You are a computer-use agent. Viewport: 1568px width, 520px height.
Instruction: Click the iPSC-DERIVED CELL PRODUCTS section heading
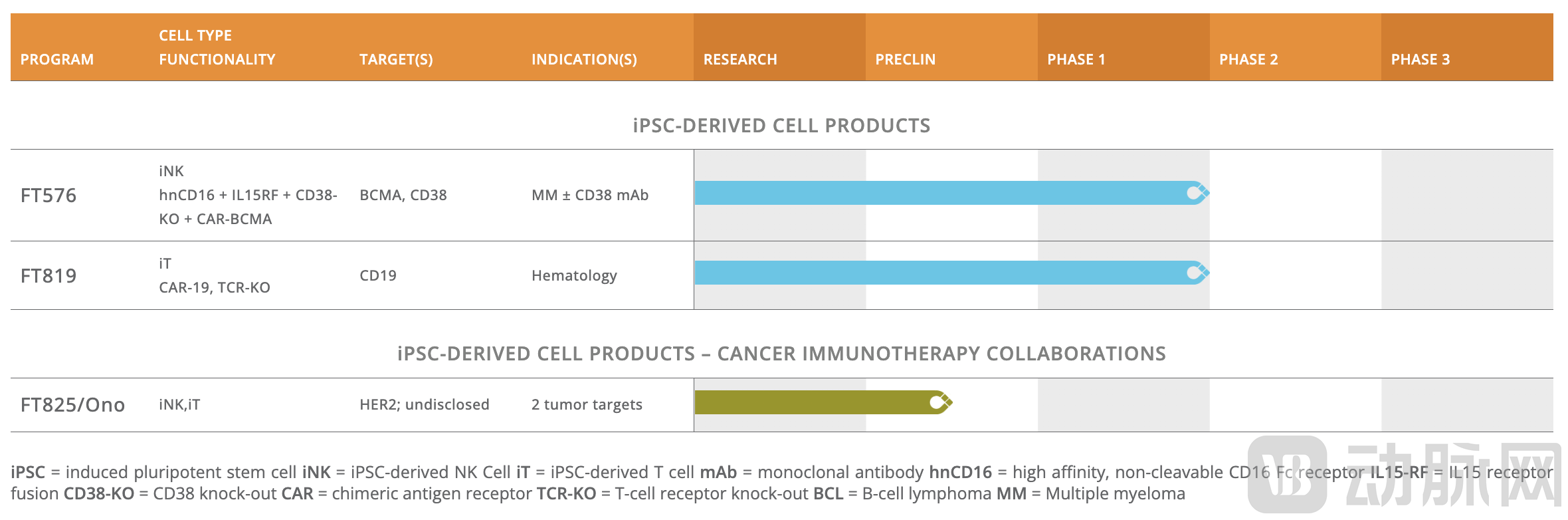(781, 126)
